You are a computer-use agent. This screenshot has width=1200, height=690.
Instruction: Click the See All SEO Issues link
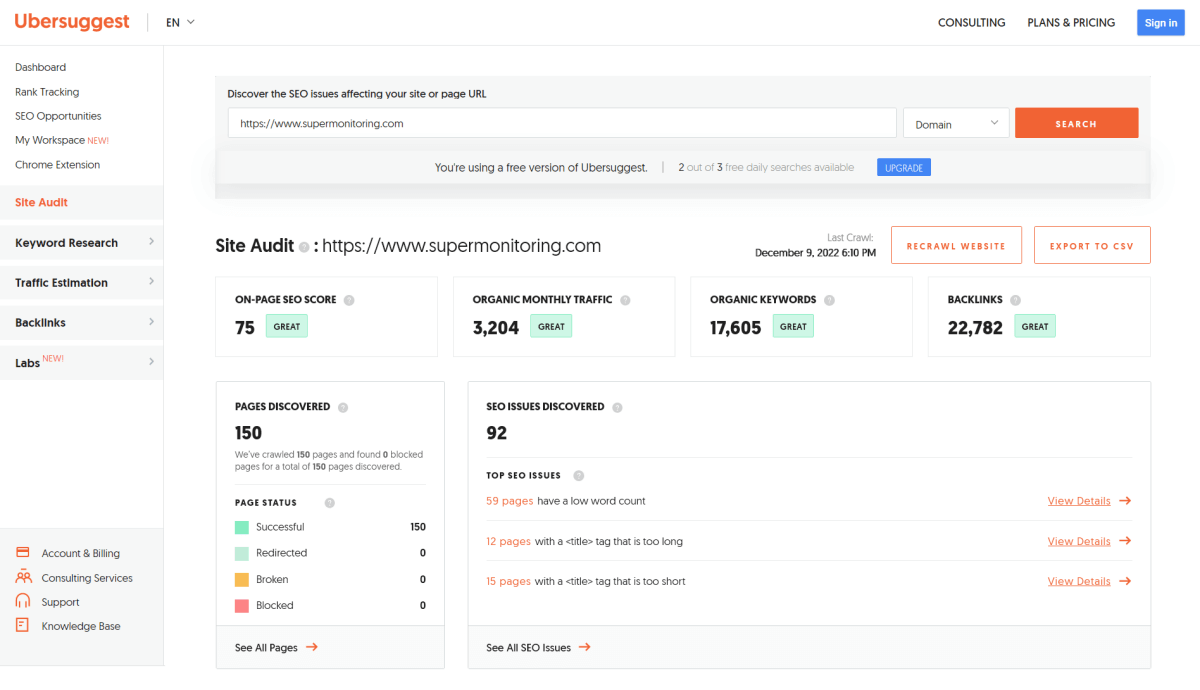pyautogui.click(x=528, y=648)
